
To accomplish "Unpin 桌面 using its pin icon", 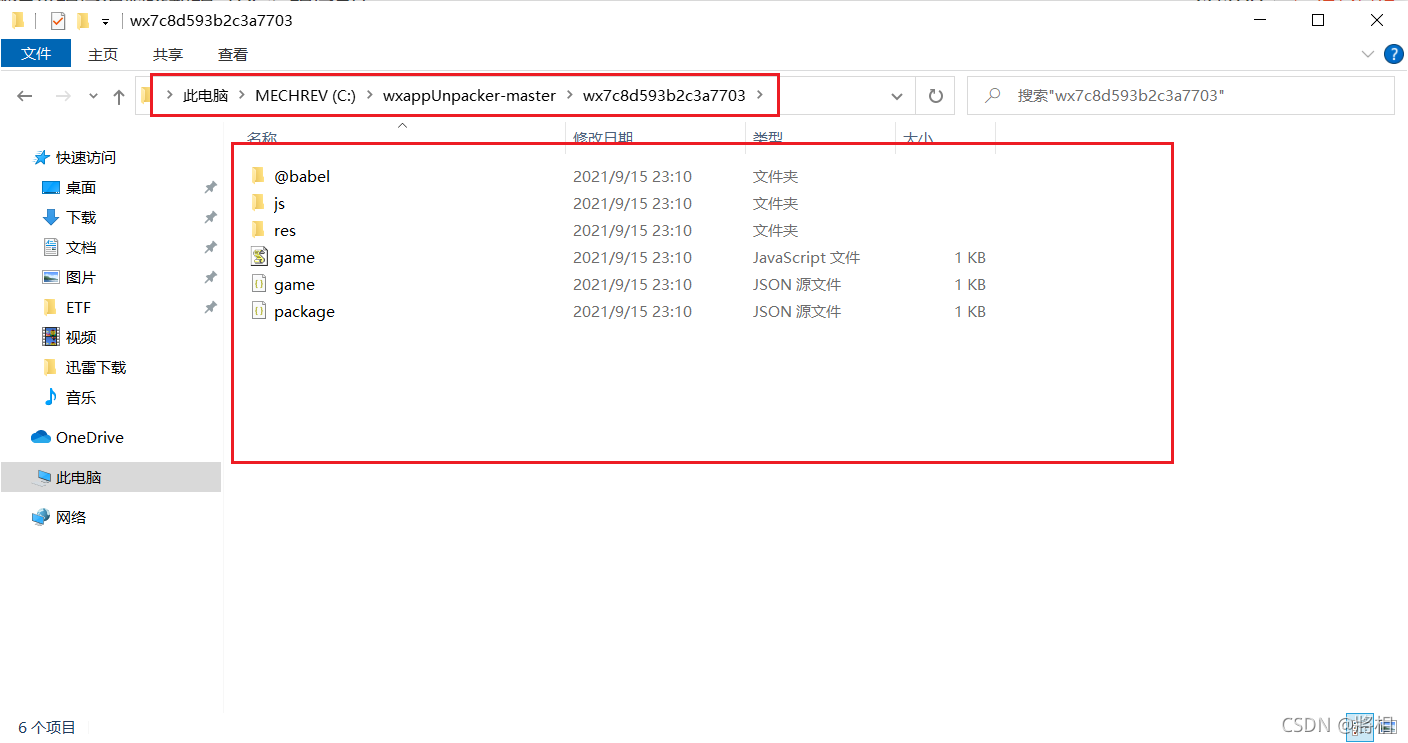I will (x=209, y=186).
